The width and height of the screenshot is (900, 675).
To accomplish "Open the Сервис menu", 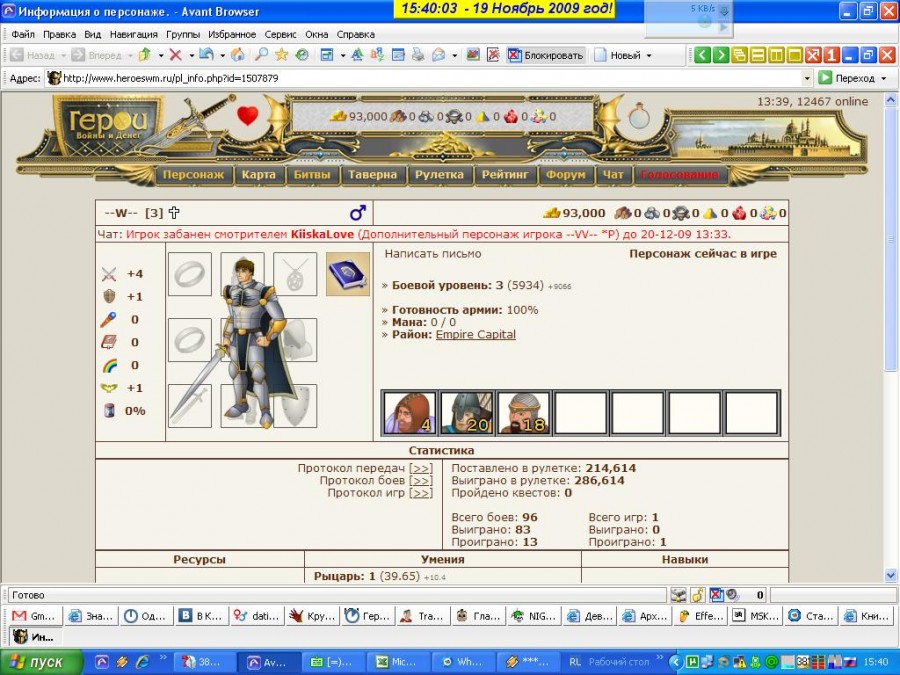I will point(281,34).
